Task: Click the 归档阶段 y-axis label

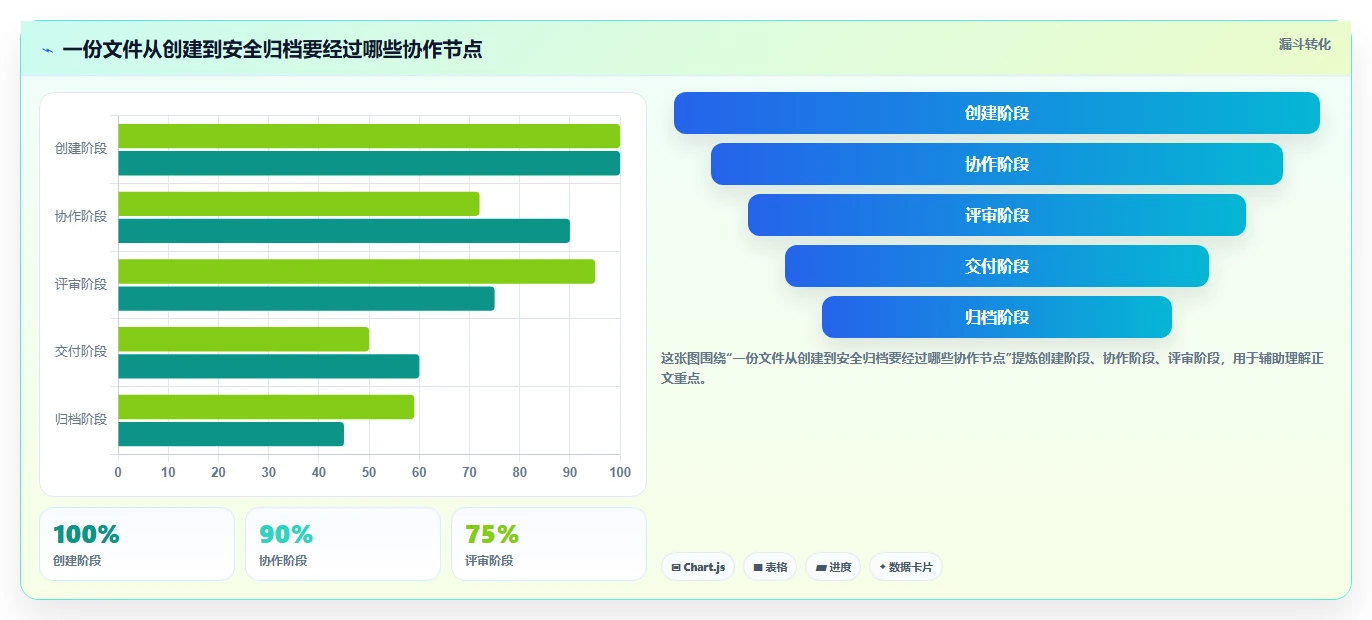Action: point(81,419)
